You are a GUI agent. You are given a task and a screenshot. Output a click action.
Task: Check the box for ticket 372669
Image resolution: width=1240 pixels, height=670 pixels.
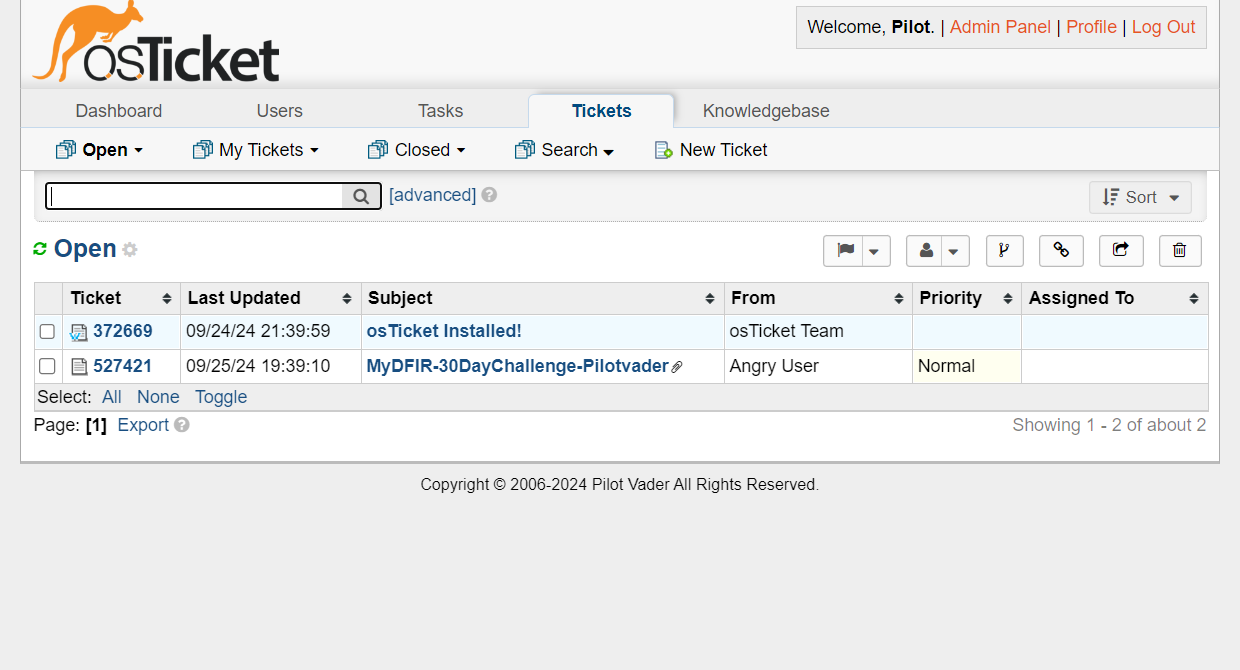(x=47, y=332)
